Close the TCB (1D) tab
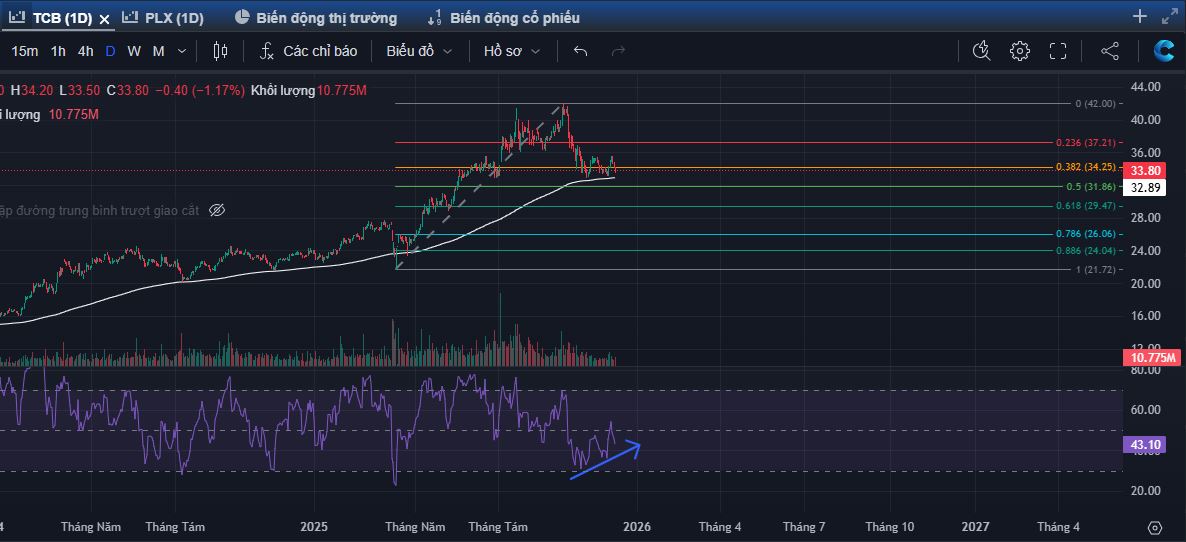1186x542 pixels. (x=105, y=18)
